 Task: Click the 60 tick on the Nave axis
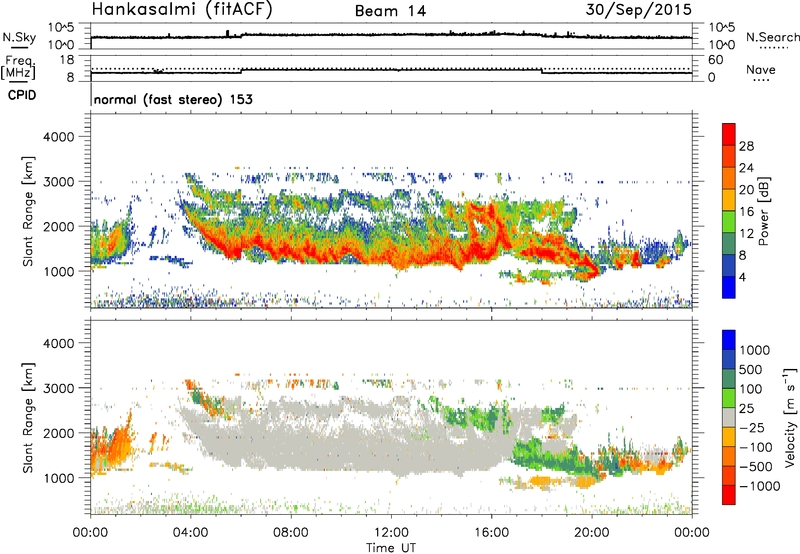click(715, 60)
